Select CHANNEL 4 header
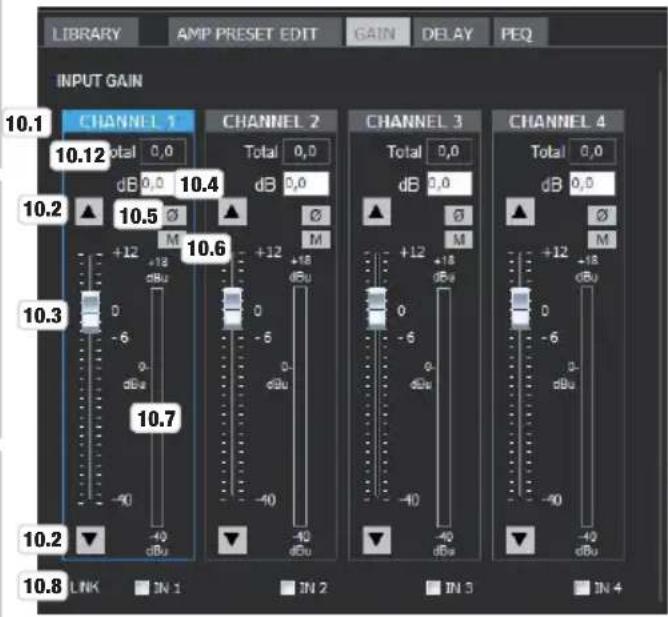The image size is (668, 617). tap(558, 121)
